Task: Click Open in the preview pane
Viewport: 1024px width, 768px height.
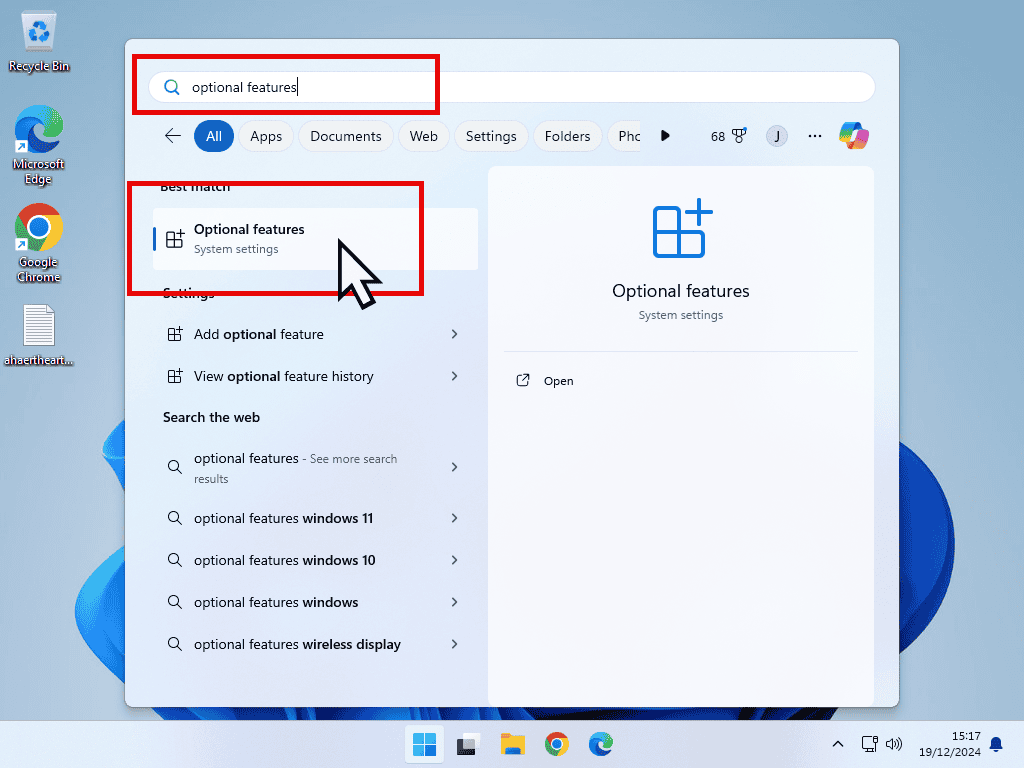Action: pos(558,381)
